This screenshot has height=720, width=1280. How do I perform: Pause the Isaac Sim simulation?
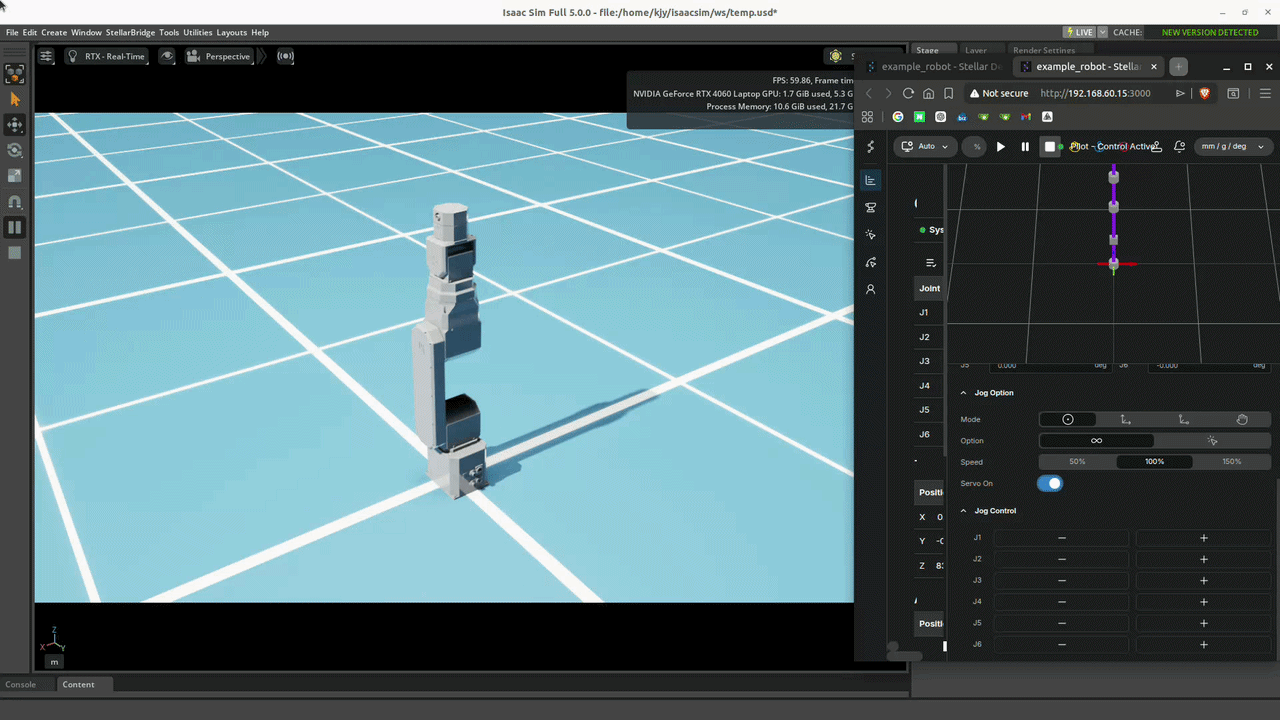[14, 227]
